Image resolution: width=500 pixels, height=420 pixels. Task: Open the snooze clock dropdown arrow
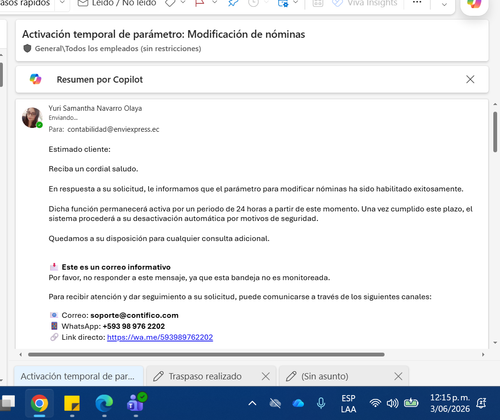266,3
